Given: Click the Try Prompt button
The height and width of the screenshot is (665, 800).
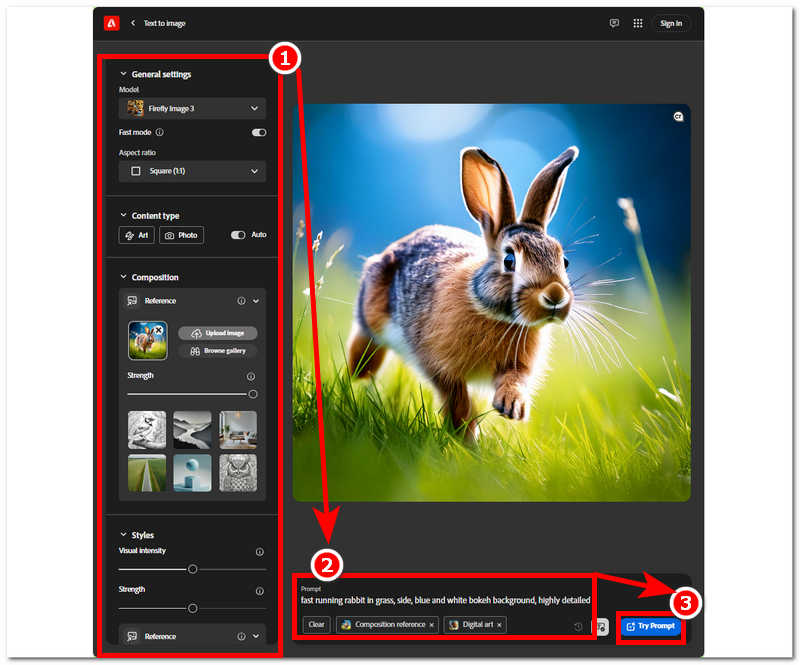Looking at the screenshot, I should click(x=650, y=626).
